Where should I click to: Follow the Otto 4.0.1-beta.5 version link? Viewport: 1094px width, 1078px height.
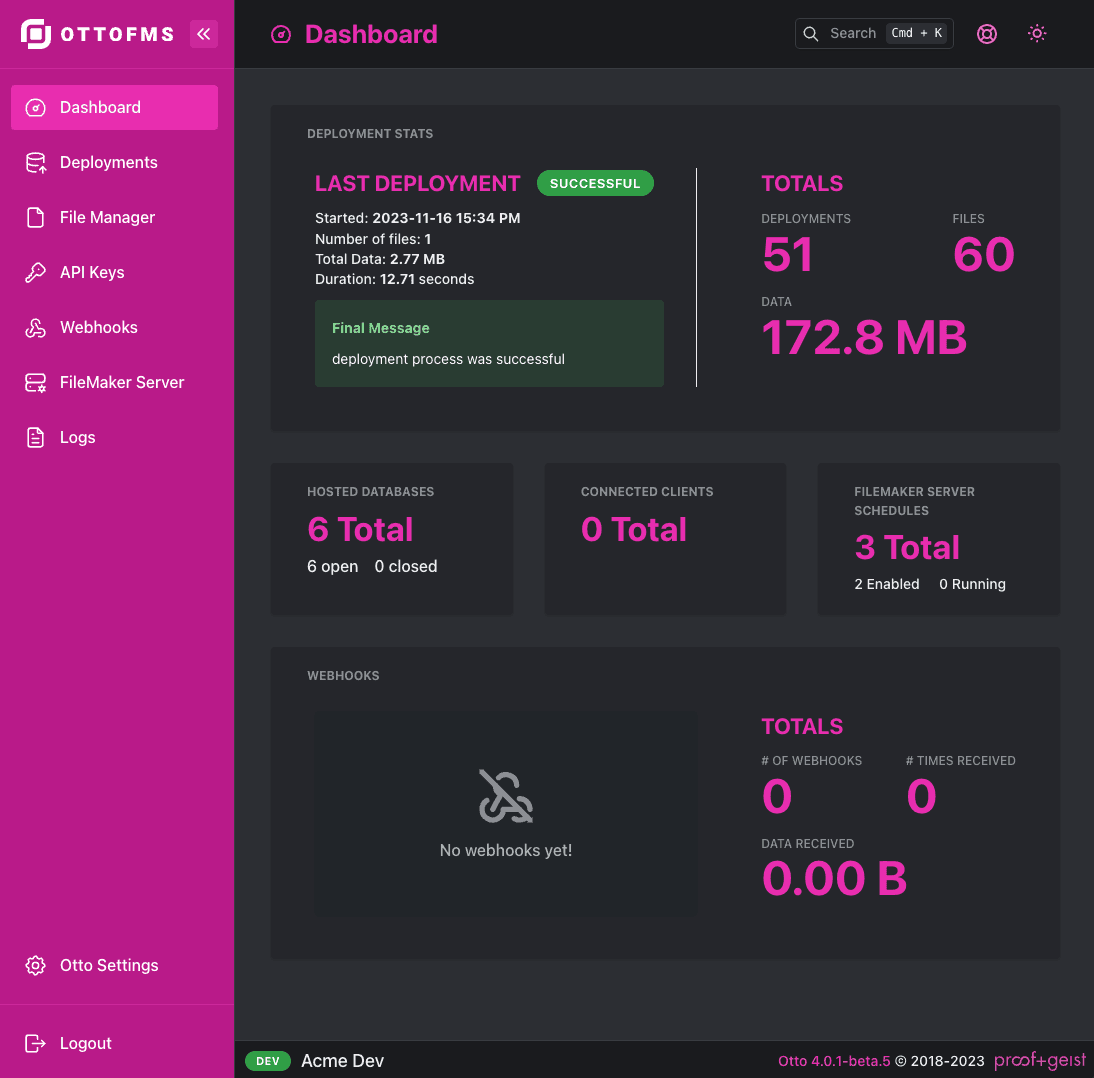click(x=834, y=1061)
